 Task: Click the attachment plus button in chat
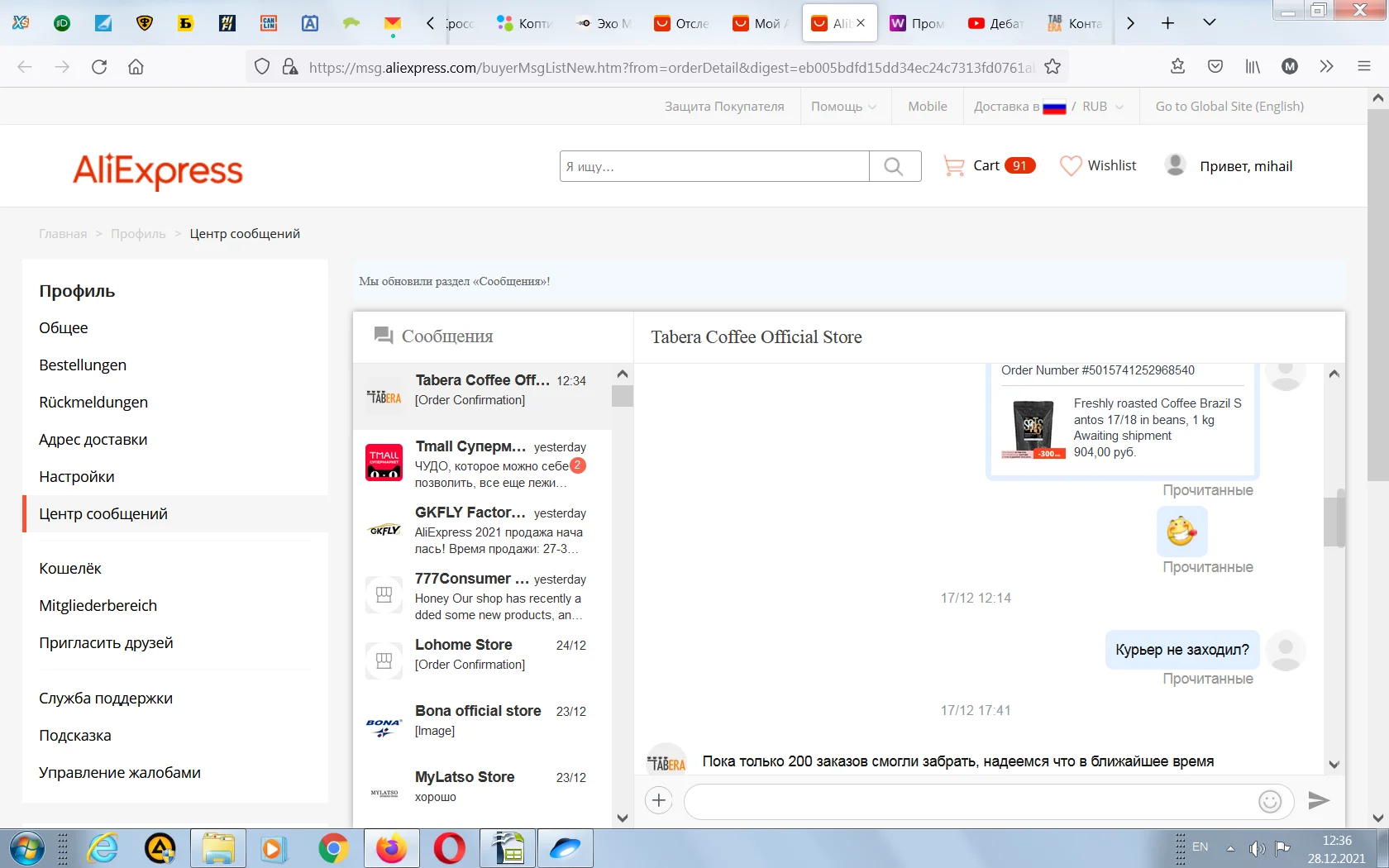pyautogui.click(x=659, y=800)
